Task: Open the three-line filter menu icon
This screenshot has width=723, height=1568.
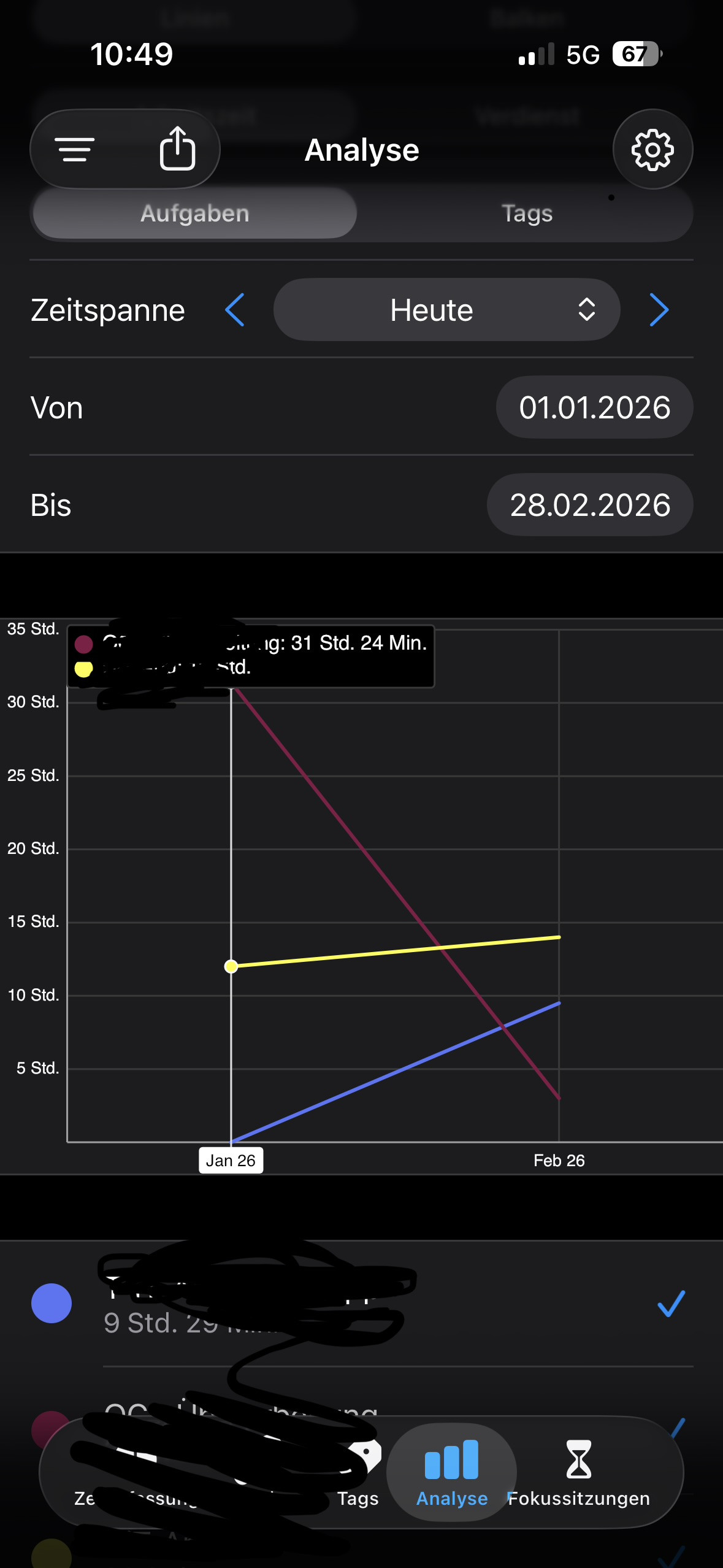Action: pos(75,150)
